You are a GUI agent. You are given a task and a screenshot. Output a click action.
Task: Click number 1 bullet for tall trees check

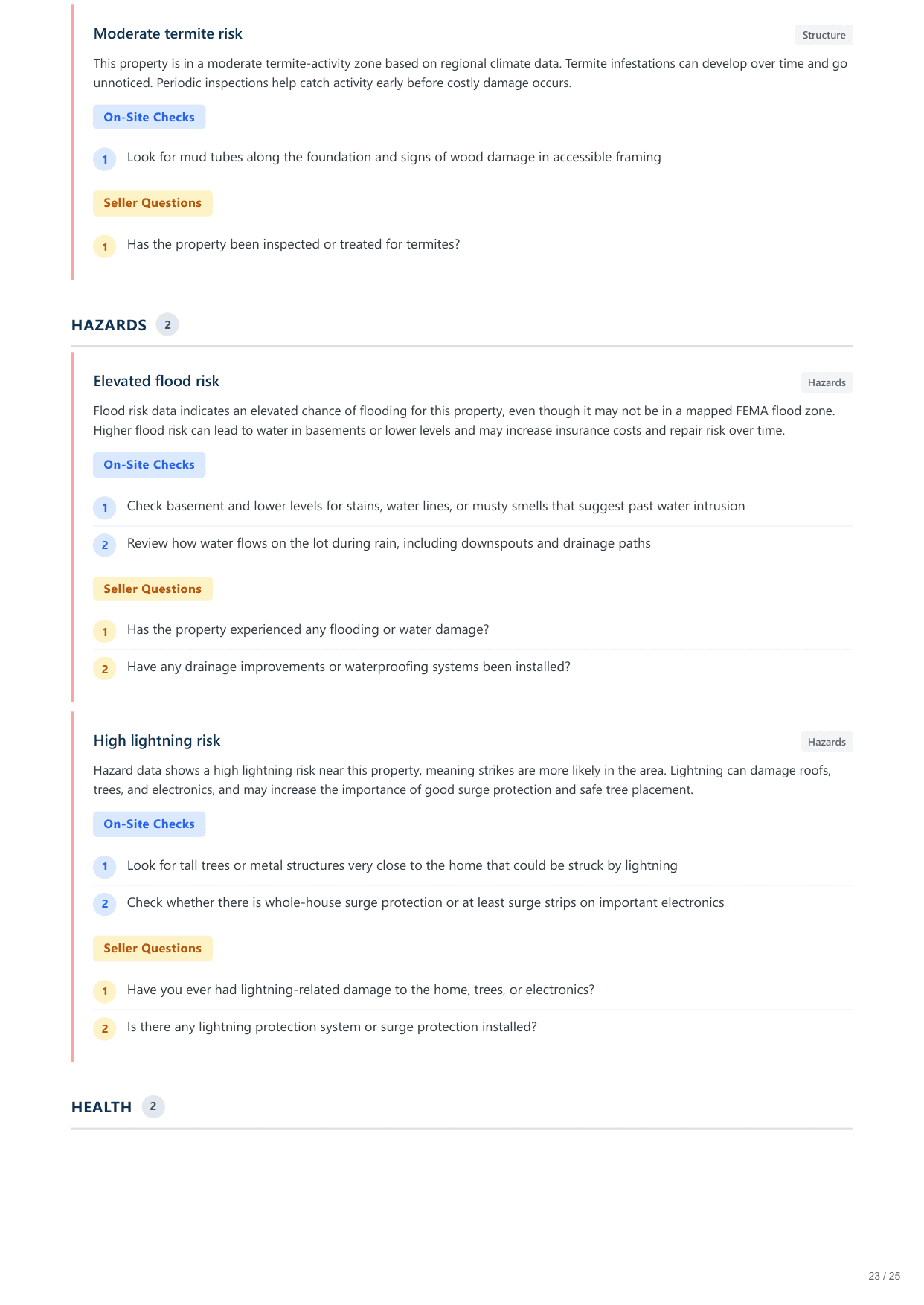coord(105,867)
